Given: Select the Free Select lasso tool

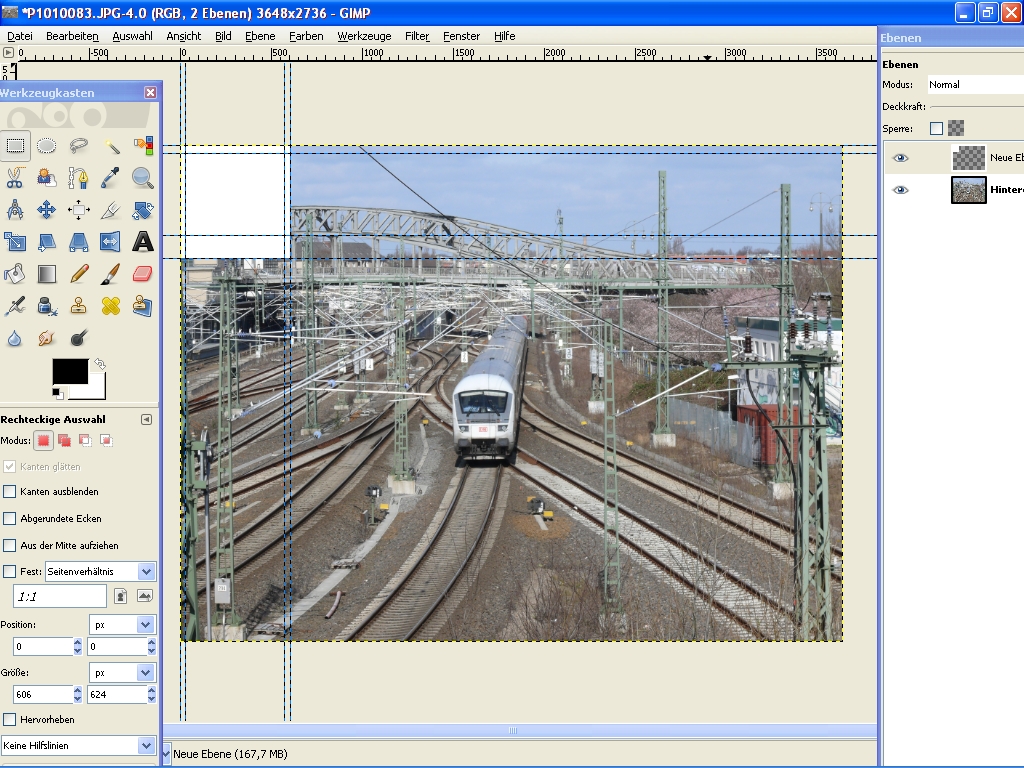Looking at the screenshot, I should click(78, 146).
